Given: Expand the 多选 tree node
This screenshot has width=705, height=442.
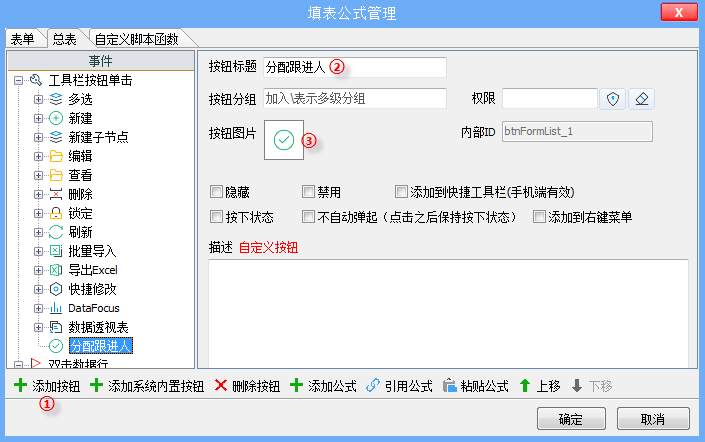Looking at the screenshot, I should pos(38,99).
